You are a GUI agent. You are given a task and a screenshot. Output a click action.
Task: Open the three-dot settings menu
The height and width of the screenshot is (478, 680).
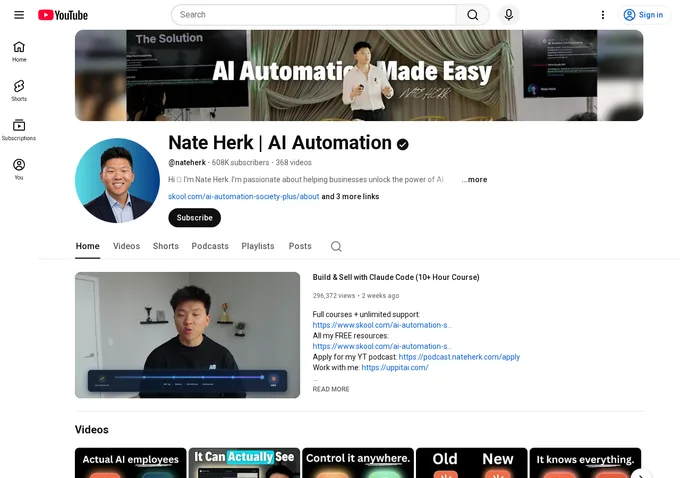tap(603, 15)
